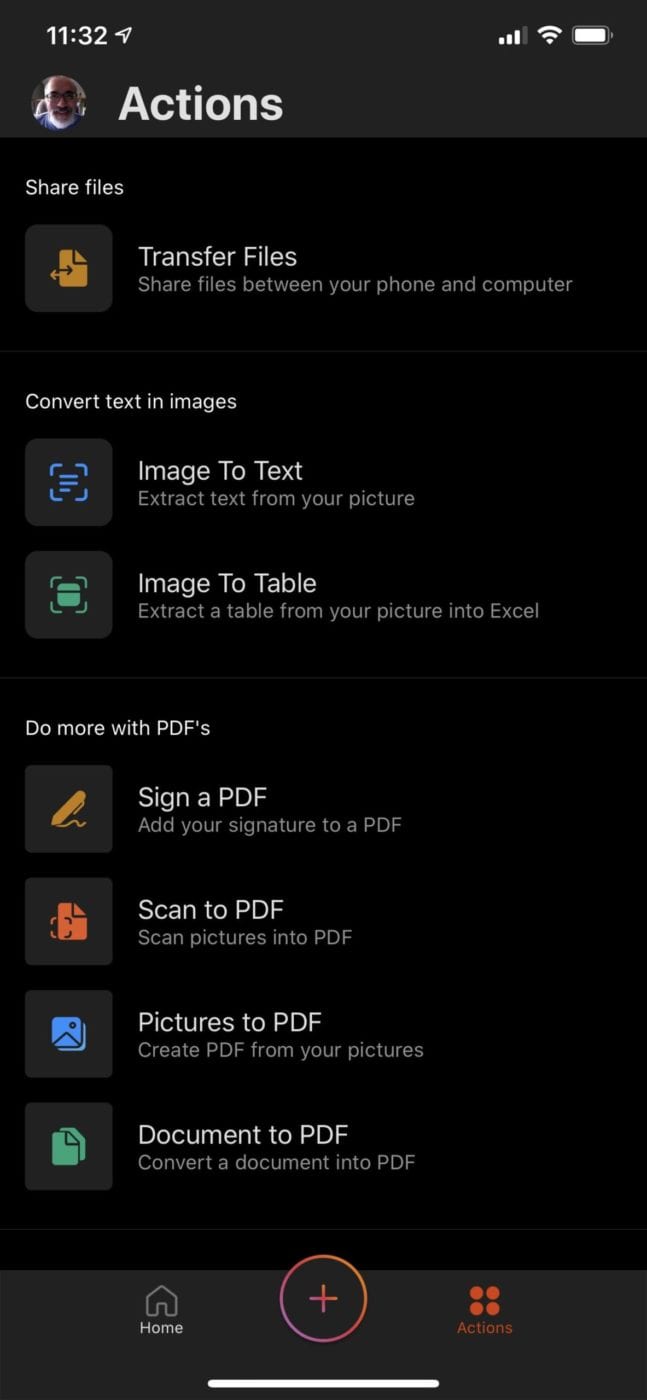Choose the Image To Text label

(x=220, y=471)
